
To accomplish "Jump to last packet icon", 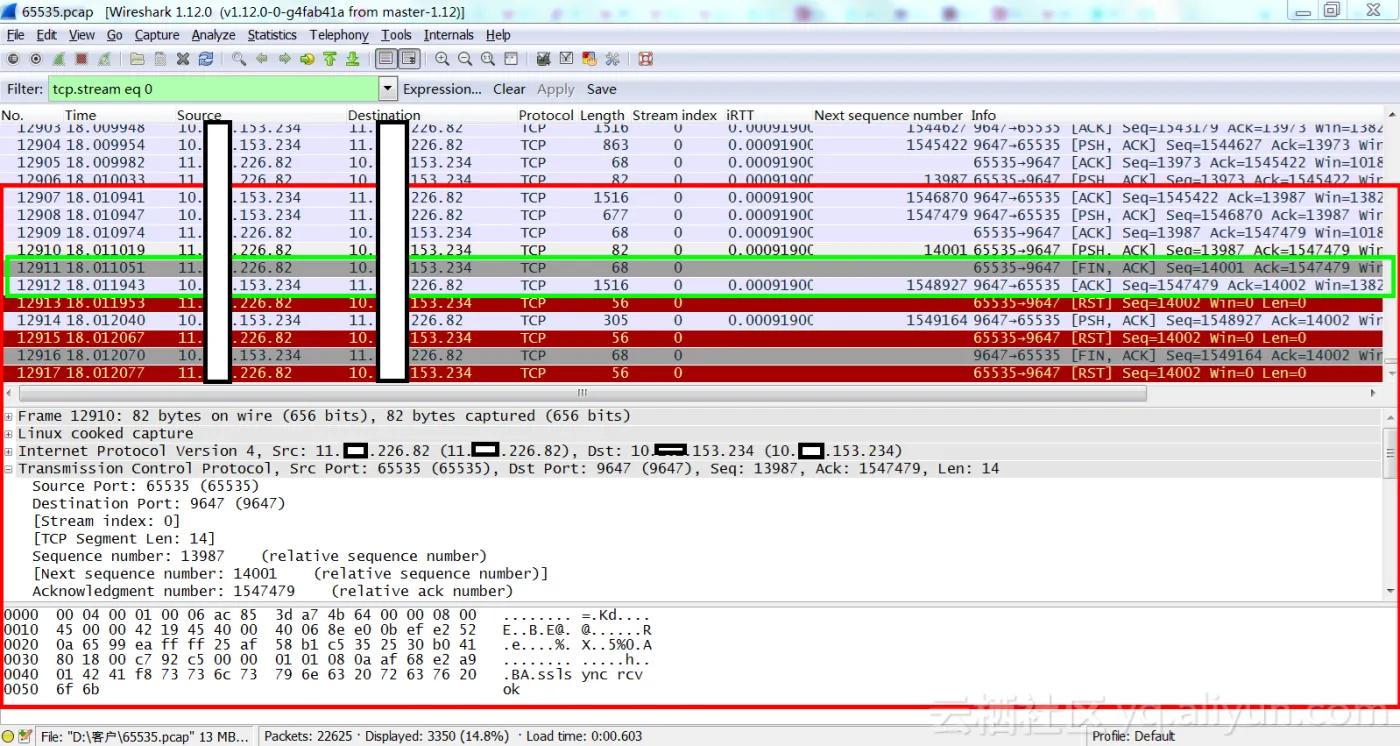I will (x=353, y=59).
